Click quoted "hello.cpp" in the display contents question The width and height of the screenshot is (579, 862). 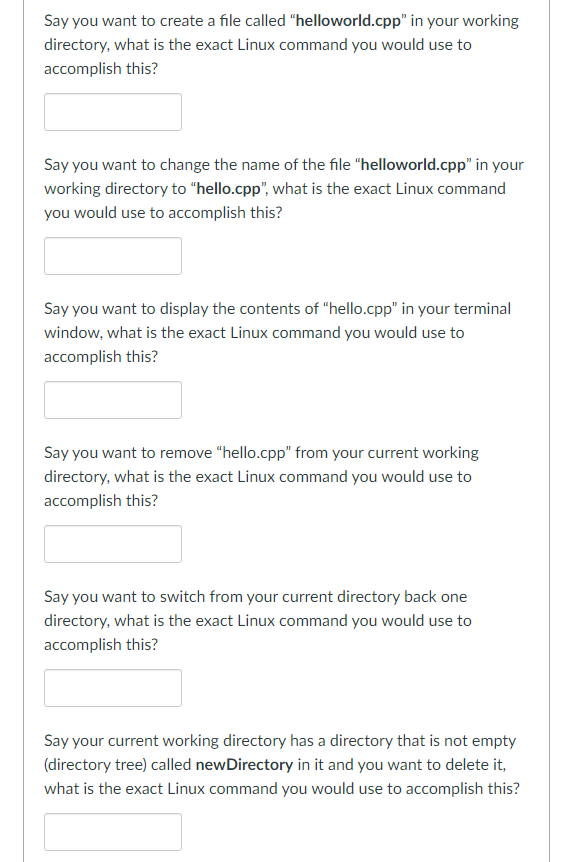coord(360,309)
